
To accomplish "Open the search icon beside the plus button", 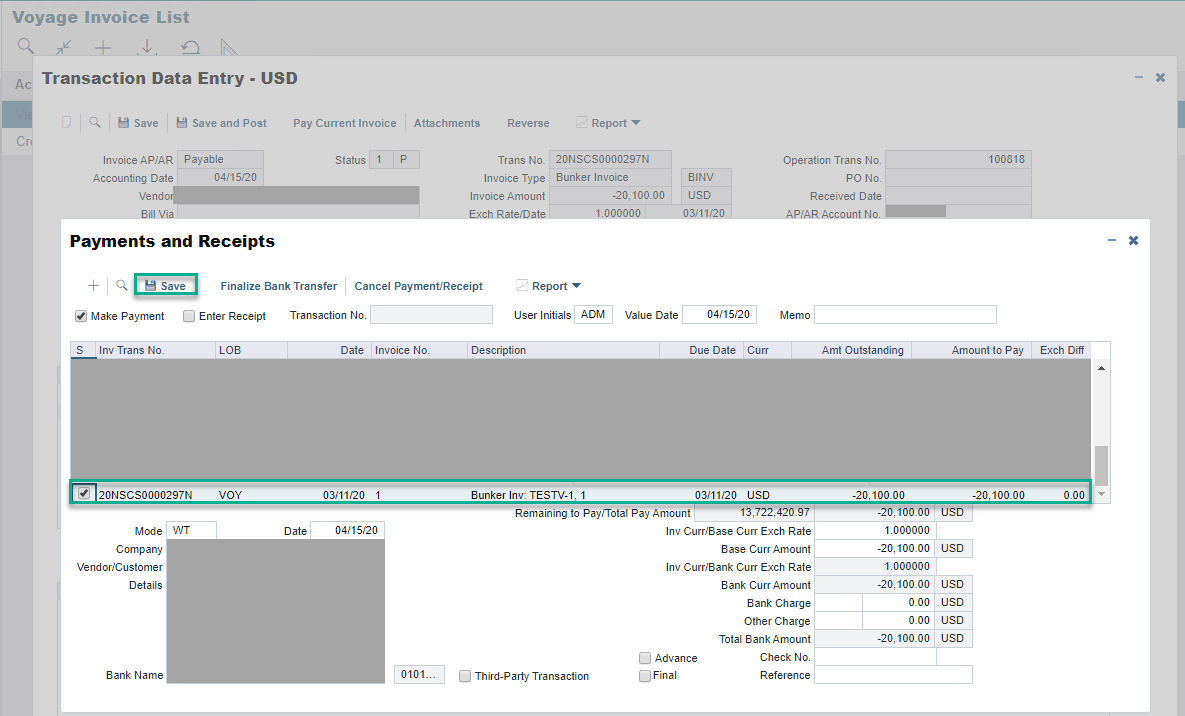I will (x=120, y=286).
